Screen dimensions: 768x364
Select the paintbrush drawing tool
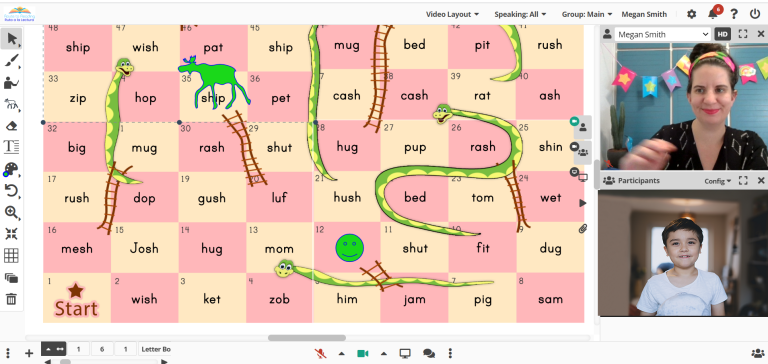[x=11, y=61]
